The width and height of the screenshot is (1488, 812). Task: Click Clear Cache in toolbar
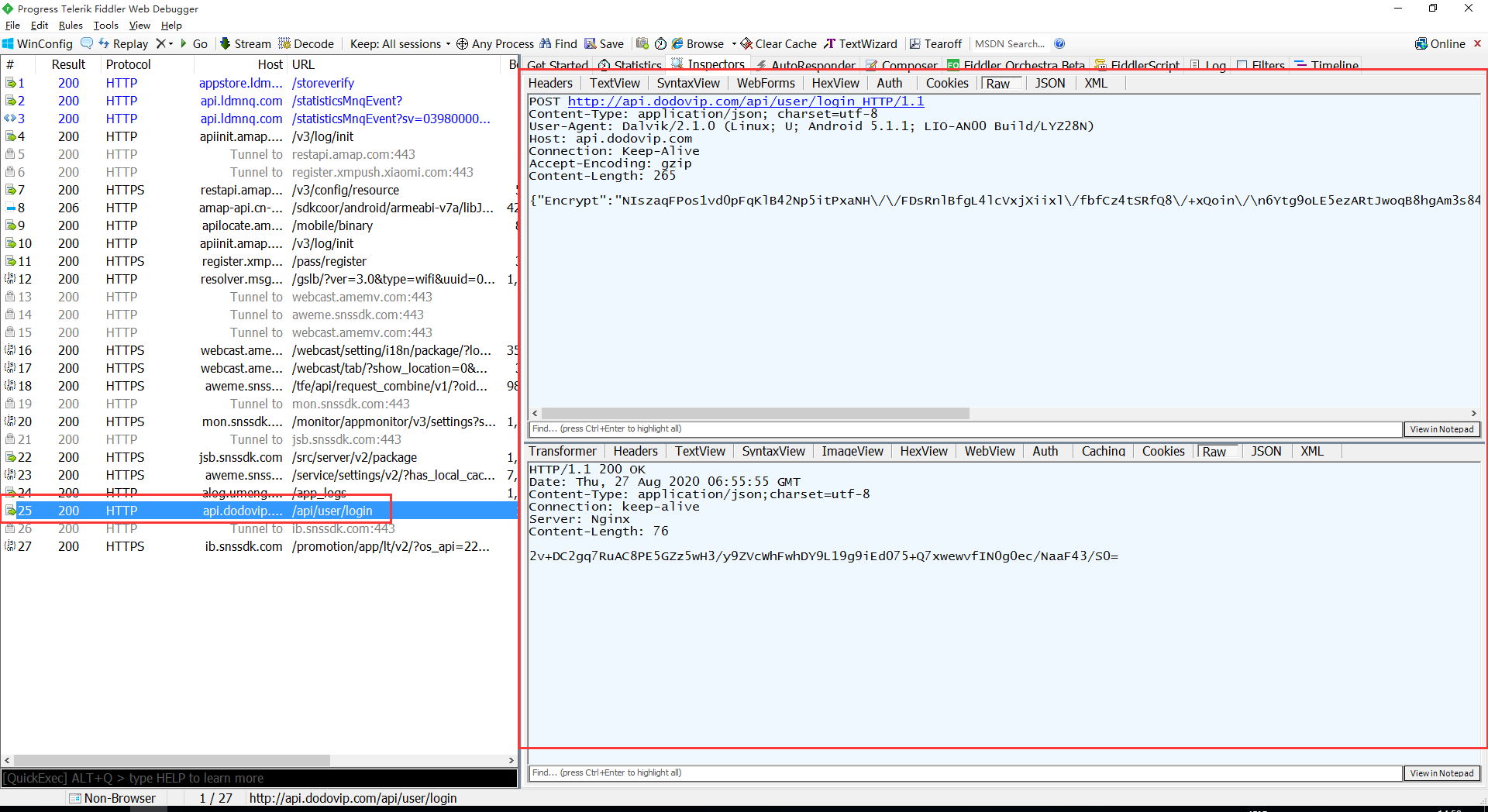pyautogui.click(x=779, y=44)
